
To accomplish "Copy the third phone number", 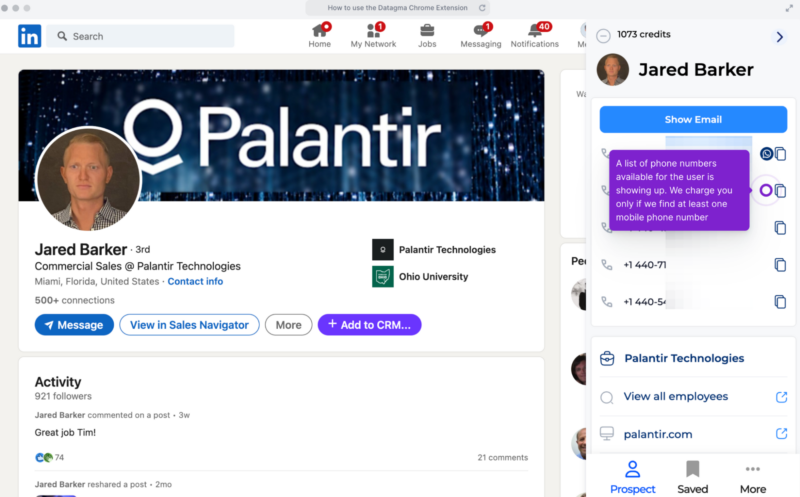I will [780, 228].
